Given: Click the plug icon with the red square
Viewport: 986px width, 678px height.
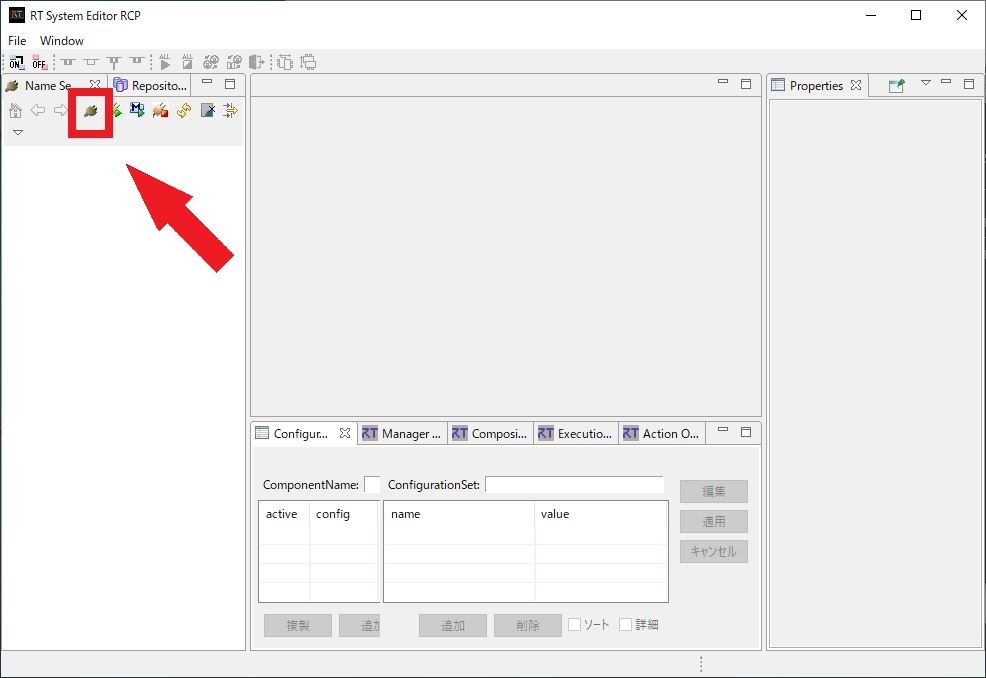Looking at the screenshot, I should point(160,111).
